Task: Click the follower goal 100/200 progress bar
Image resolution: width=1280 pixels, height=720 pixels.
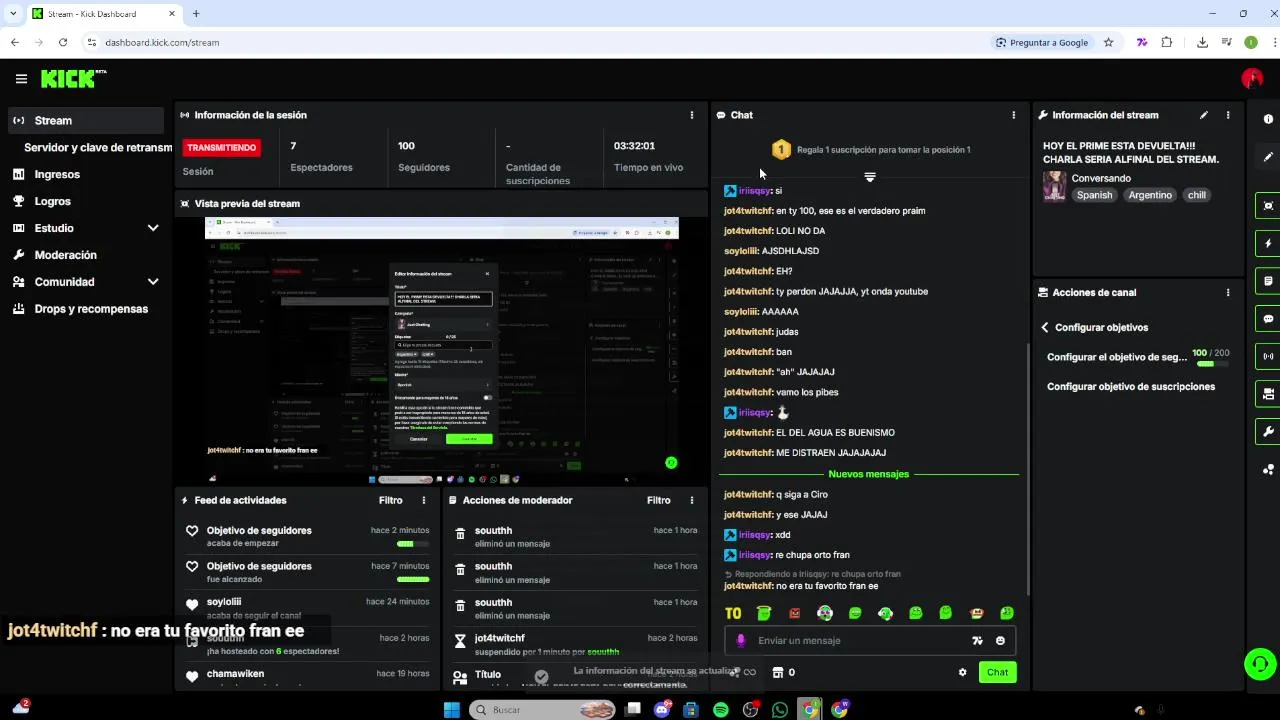Action: click(1212, 364)
